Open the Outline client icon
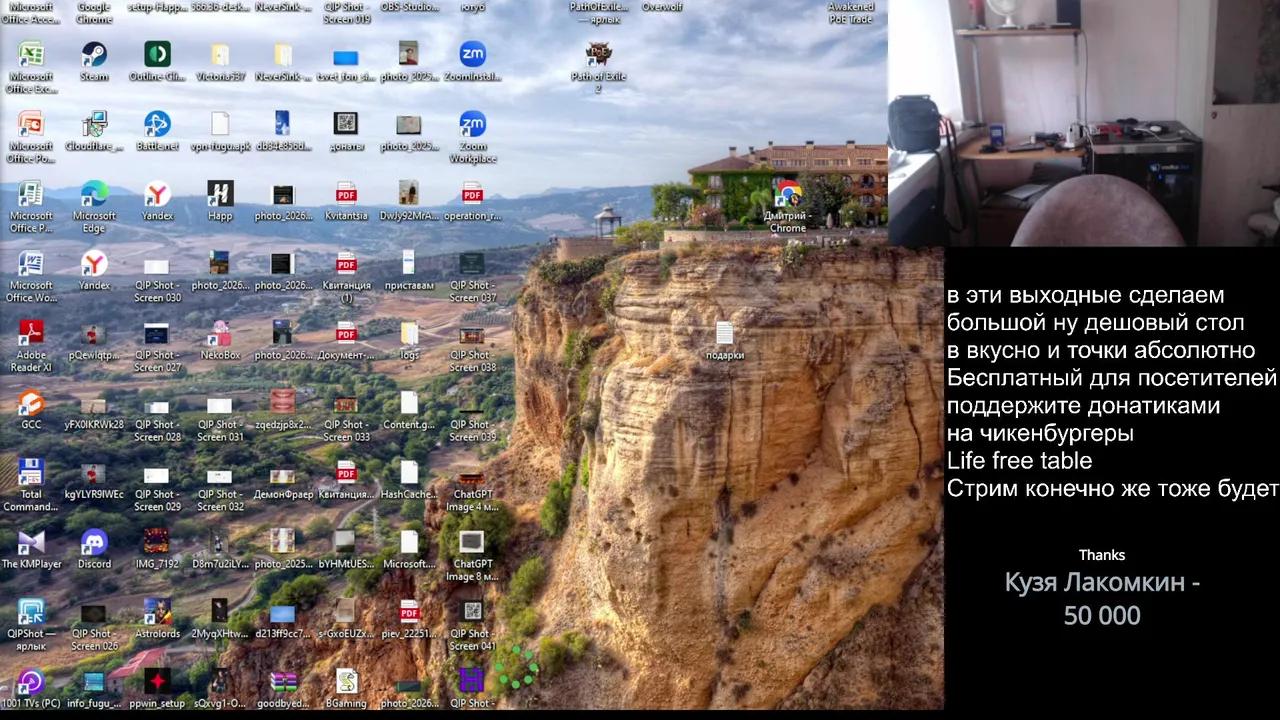Image resolution: width=1280 pixels, height=720 pixels. [157, 61]
